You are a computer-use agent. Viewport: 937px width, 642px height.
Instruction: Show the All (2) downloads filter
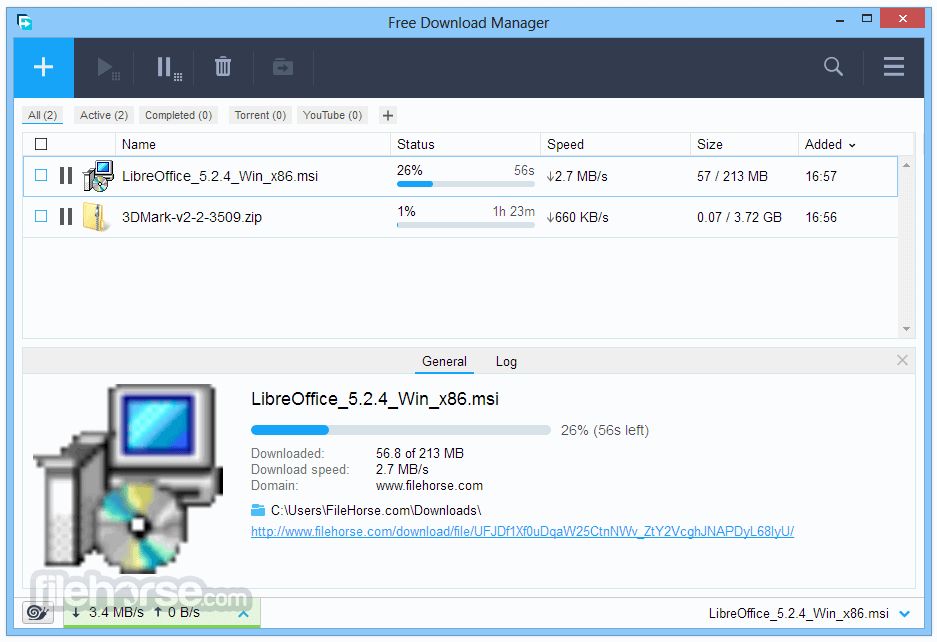pyautogui.click(x=42, y=115)
